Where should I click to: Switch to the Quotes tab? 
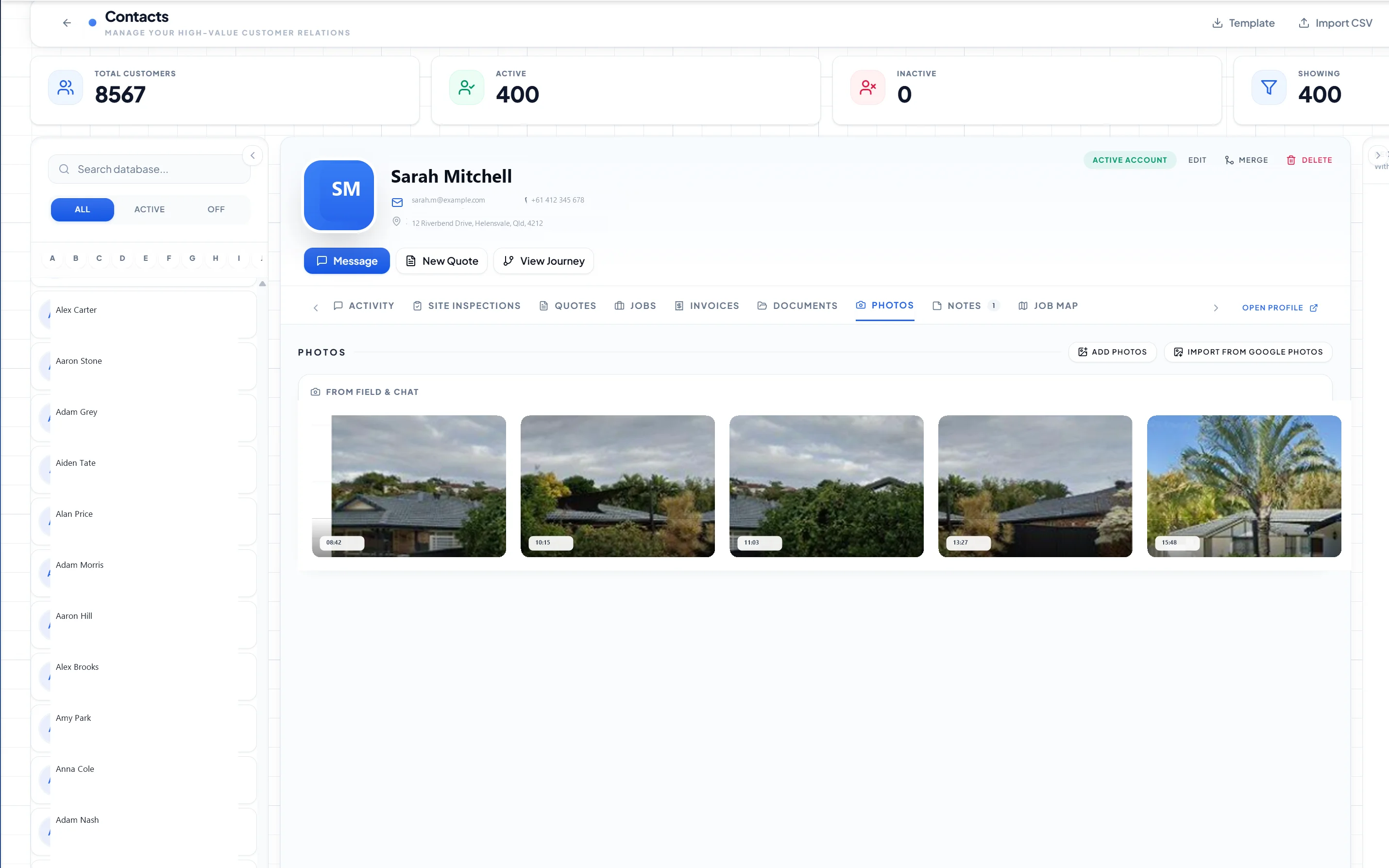pos(567,306)
